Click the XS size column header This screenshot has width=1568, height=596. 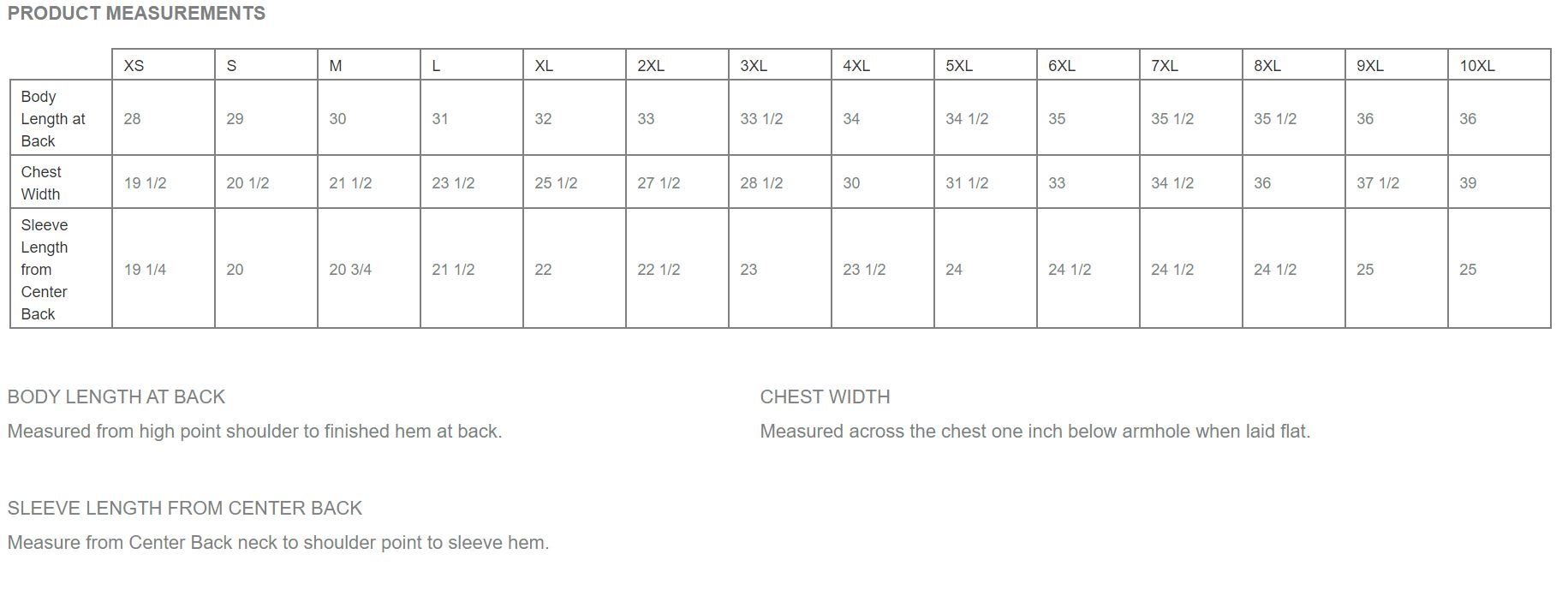click(x=134, y=66)
